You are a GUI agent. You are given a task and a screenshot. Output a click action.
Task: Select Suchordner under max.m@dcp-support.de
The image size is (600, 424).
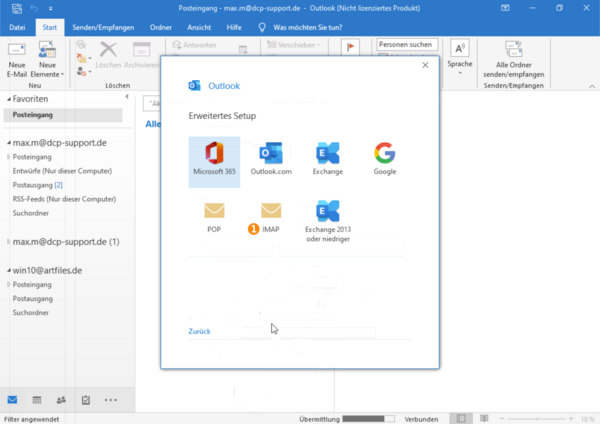pos(31,213)
